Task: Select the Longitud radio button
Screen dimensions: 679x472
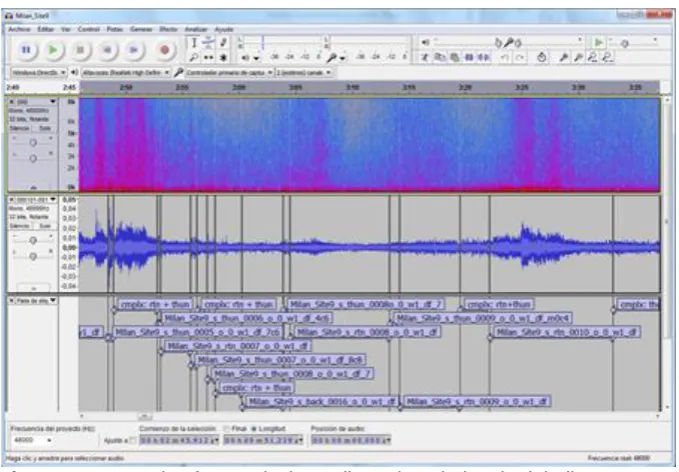Action: coord(254,429)
